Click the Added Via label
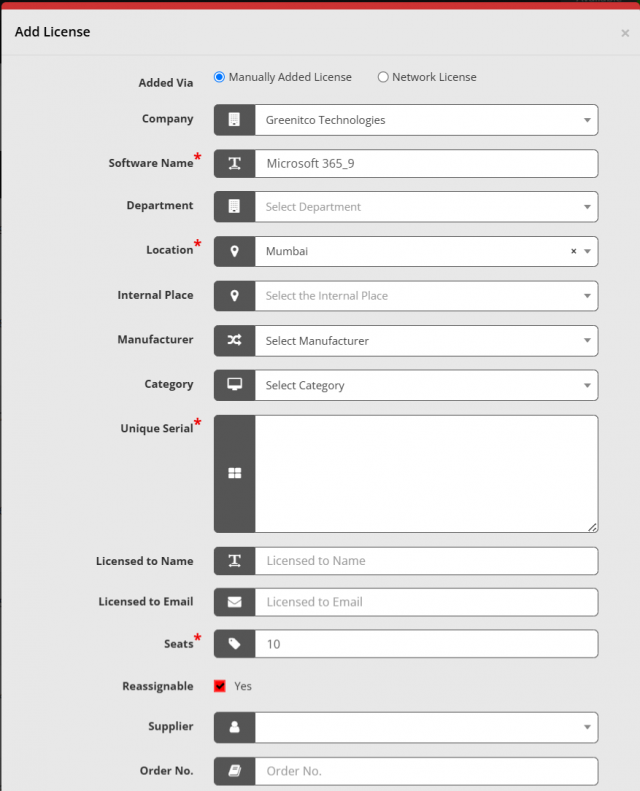 166,83
